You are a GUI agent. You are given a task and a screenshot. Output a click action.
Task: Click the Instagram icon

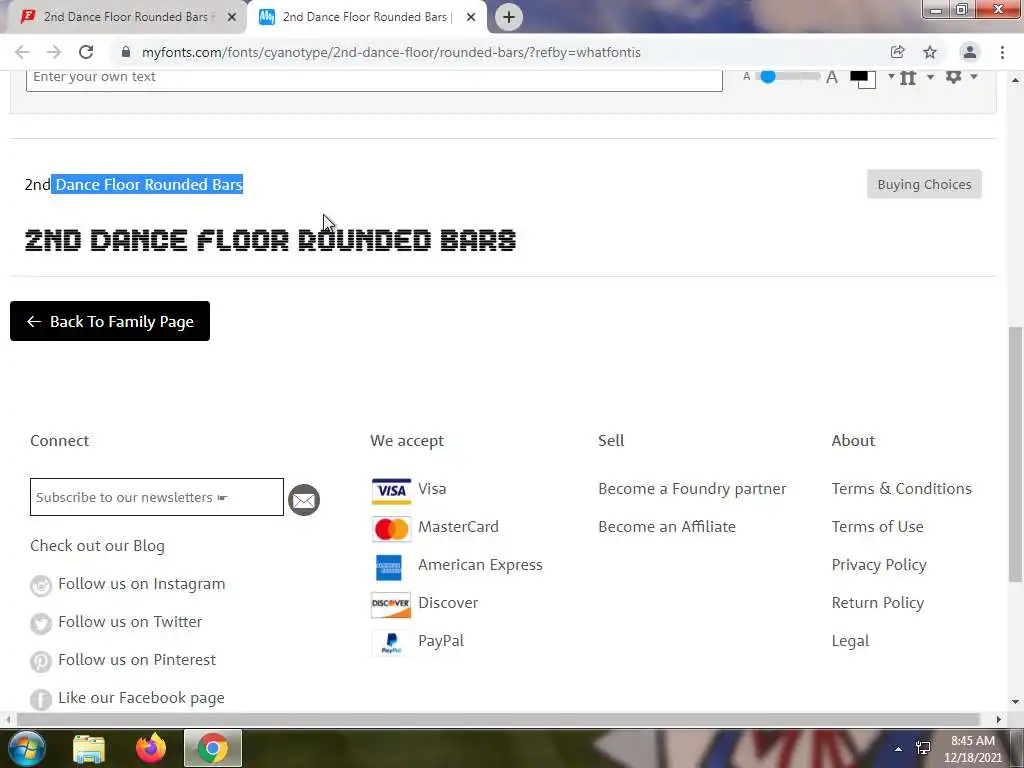click(x=40, y=585)
